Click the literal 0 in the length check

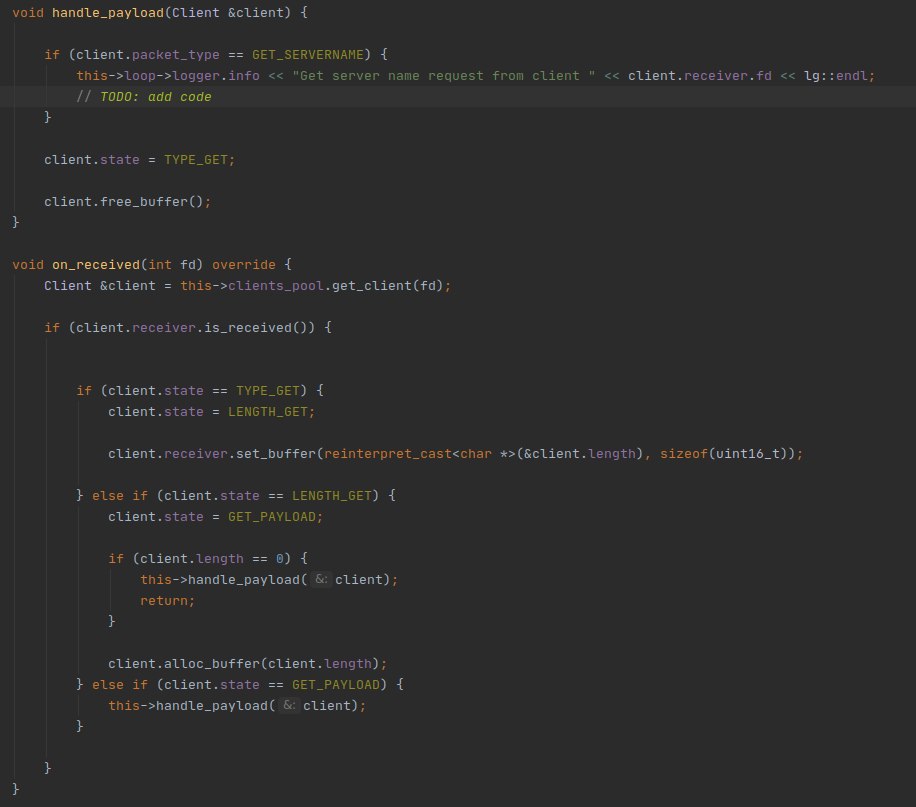[280, 560]
